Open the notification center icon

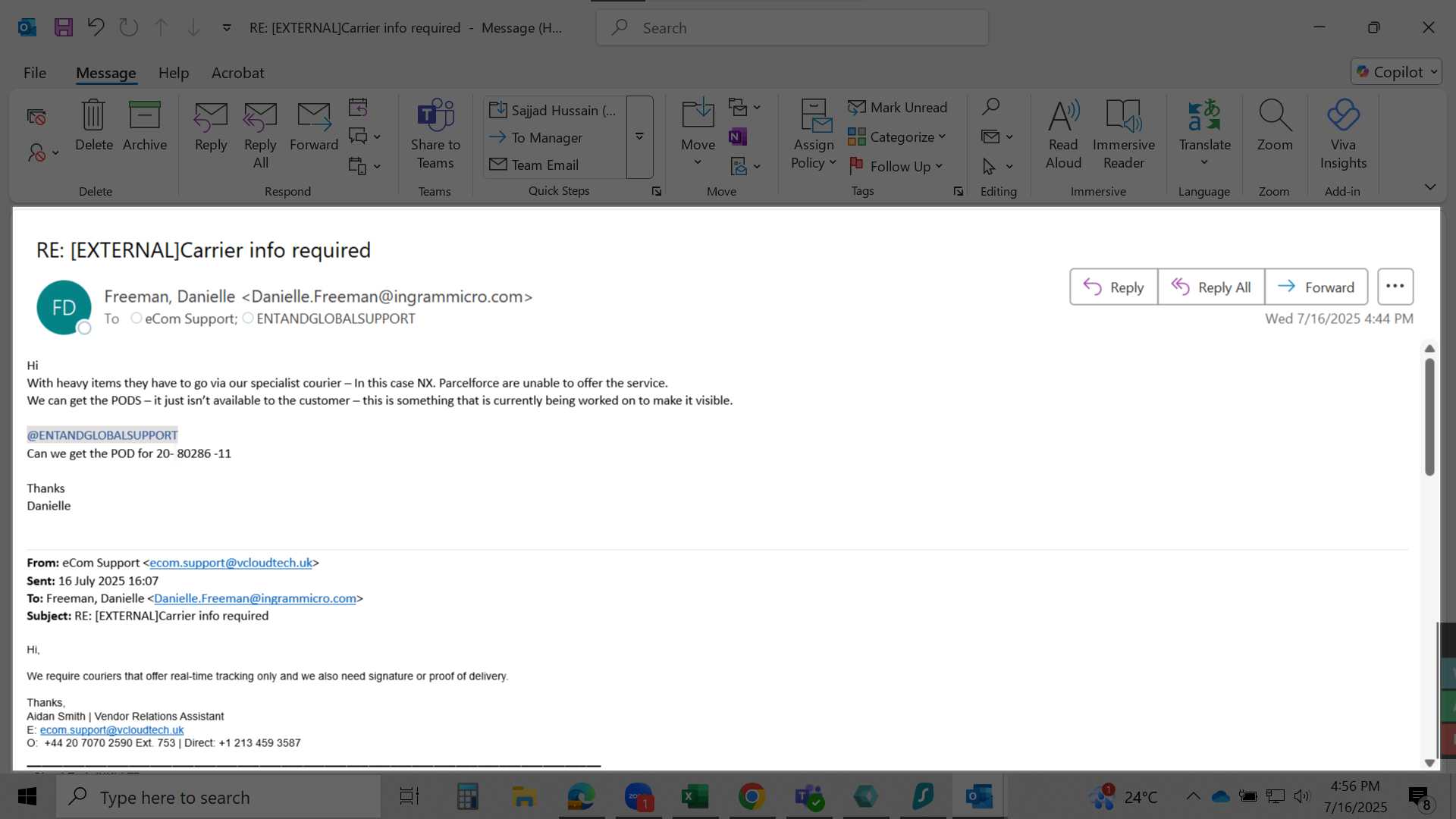pyautogui.click(x=1420, y=797)
